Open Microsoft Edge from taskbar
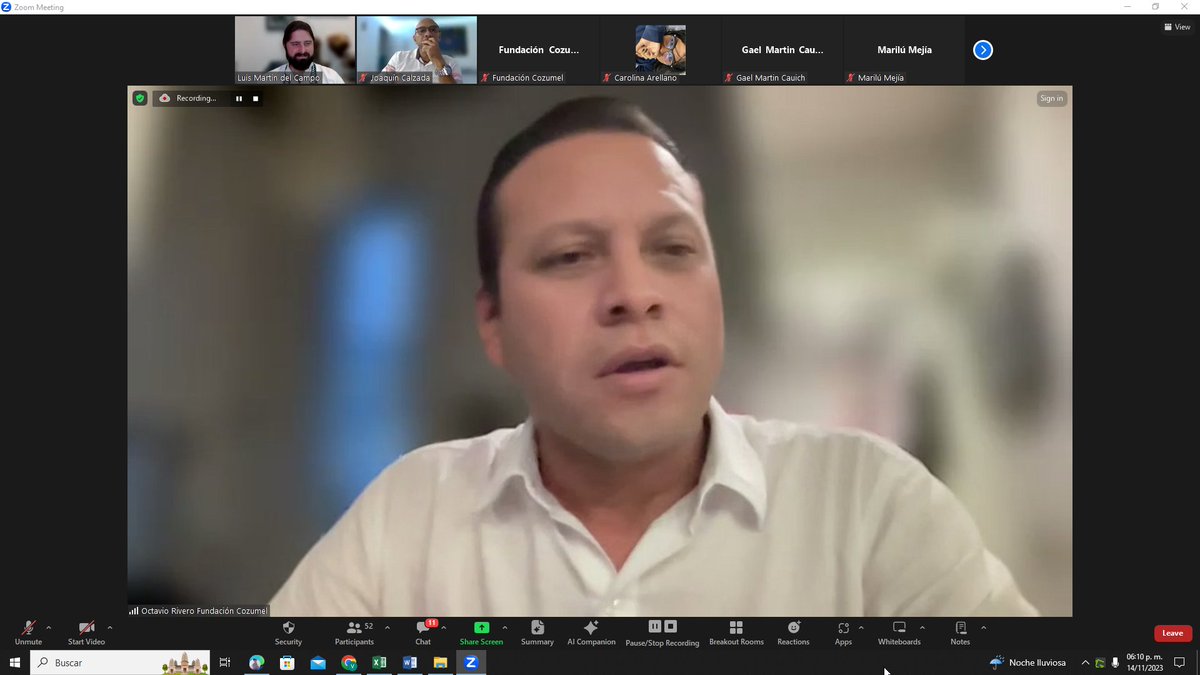Viewport: 1200px width, 675px height. [x=257, y=662]
